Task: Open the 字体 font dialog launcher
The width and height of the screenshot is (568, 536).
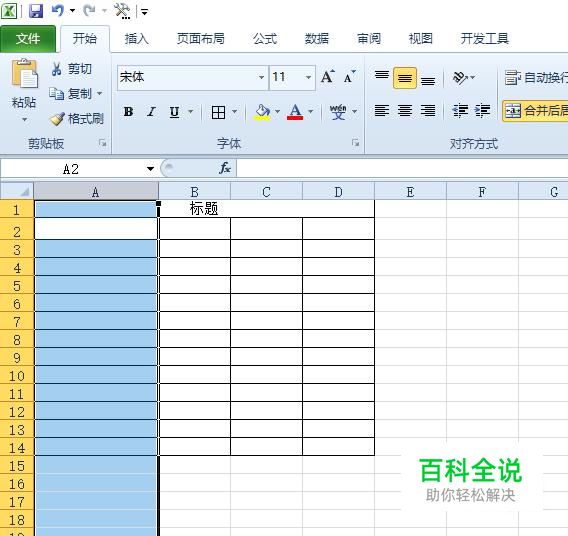Action: pos(355,143)
